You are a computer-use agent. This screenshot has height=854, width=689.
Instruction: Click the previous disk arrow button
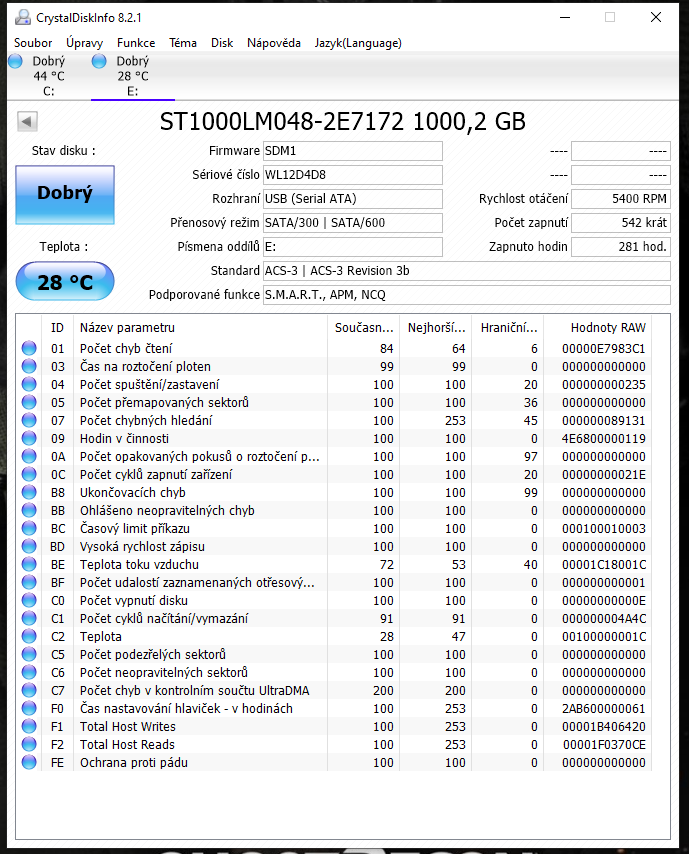point(27,121)
